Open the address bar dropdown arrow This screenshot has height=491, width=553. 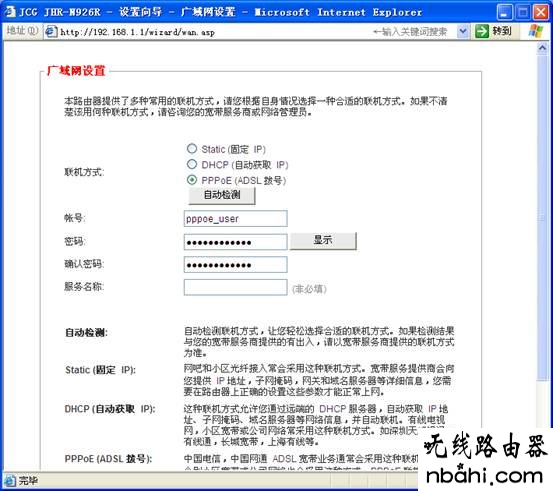pyautogui.click(x=463, y=32)
